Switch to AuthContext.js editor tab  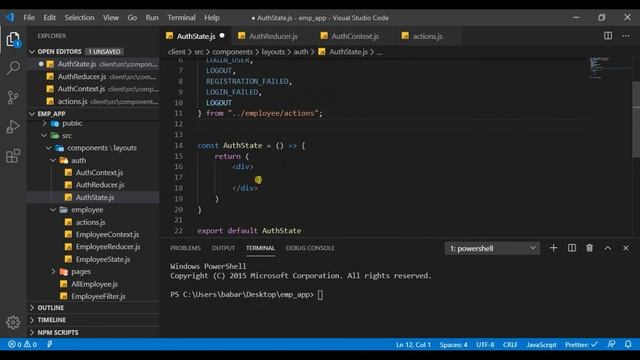point(354,36)
